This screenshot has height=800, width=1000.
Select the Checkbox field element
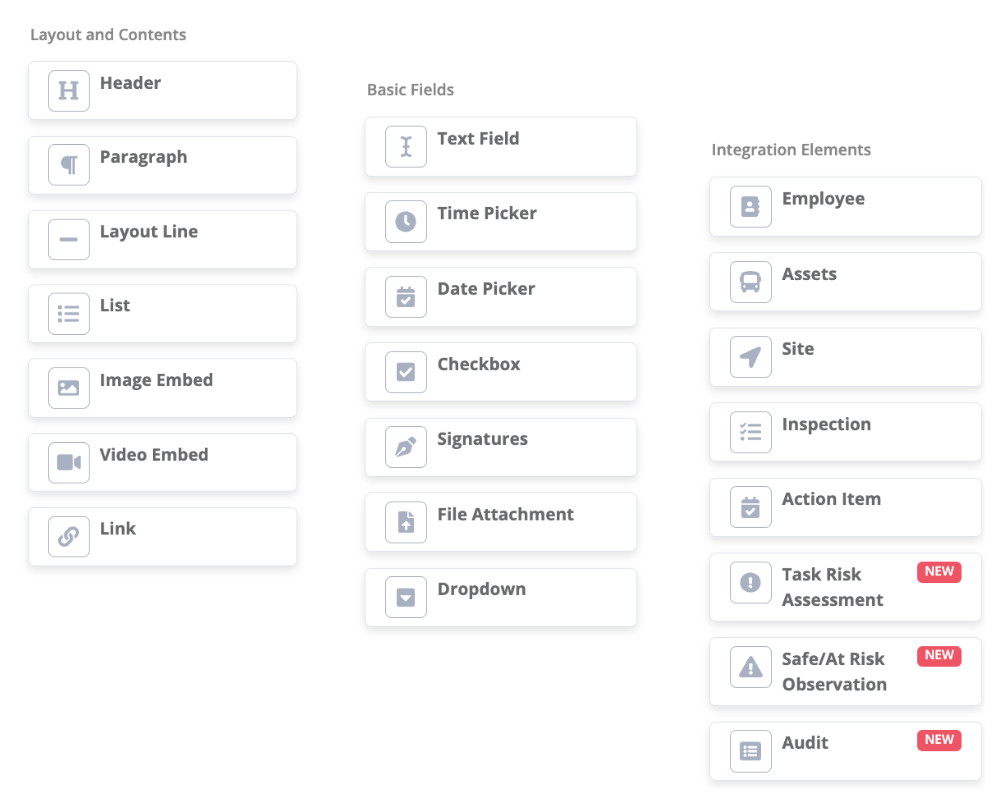click(500, 371)
